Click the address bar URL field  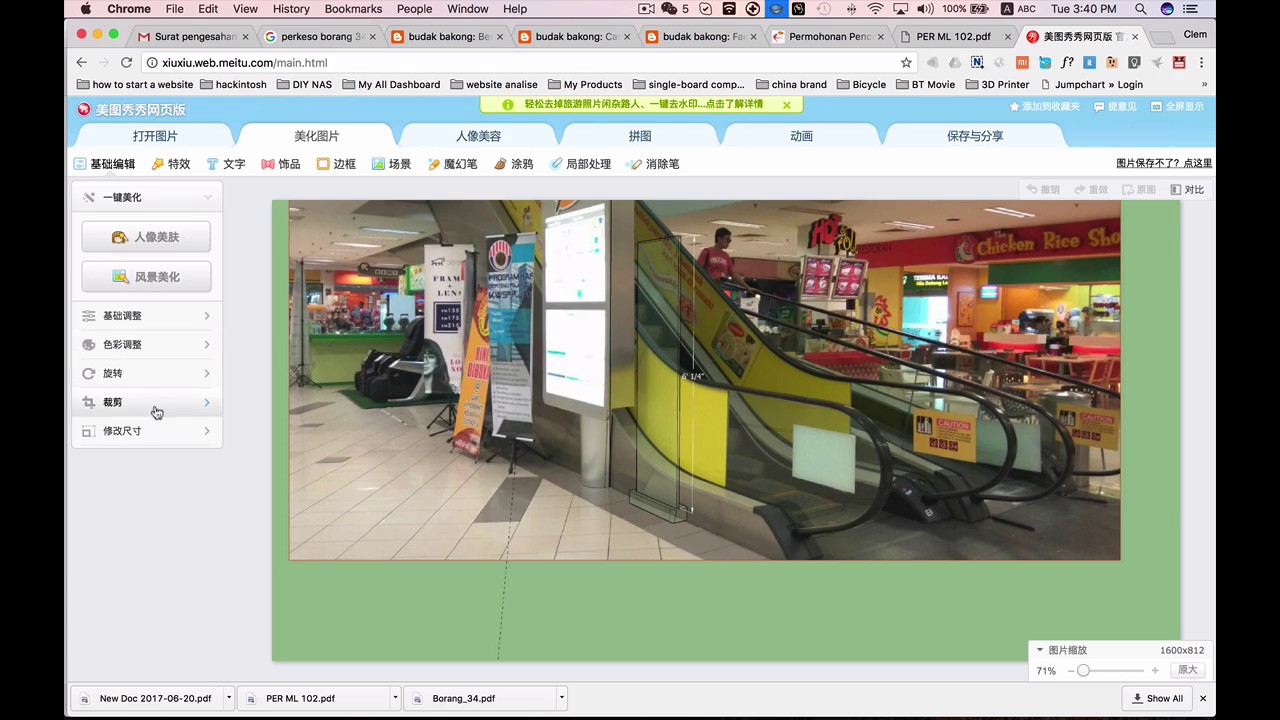(520, 62)
